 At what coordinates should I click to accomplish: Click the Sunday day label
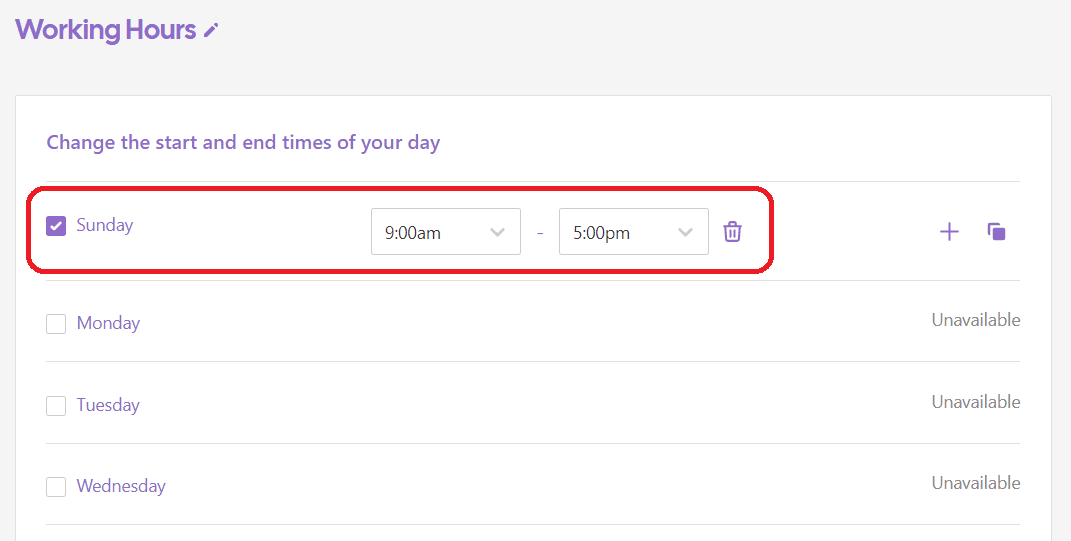(x=105, y=225)
